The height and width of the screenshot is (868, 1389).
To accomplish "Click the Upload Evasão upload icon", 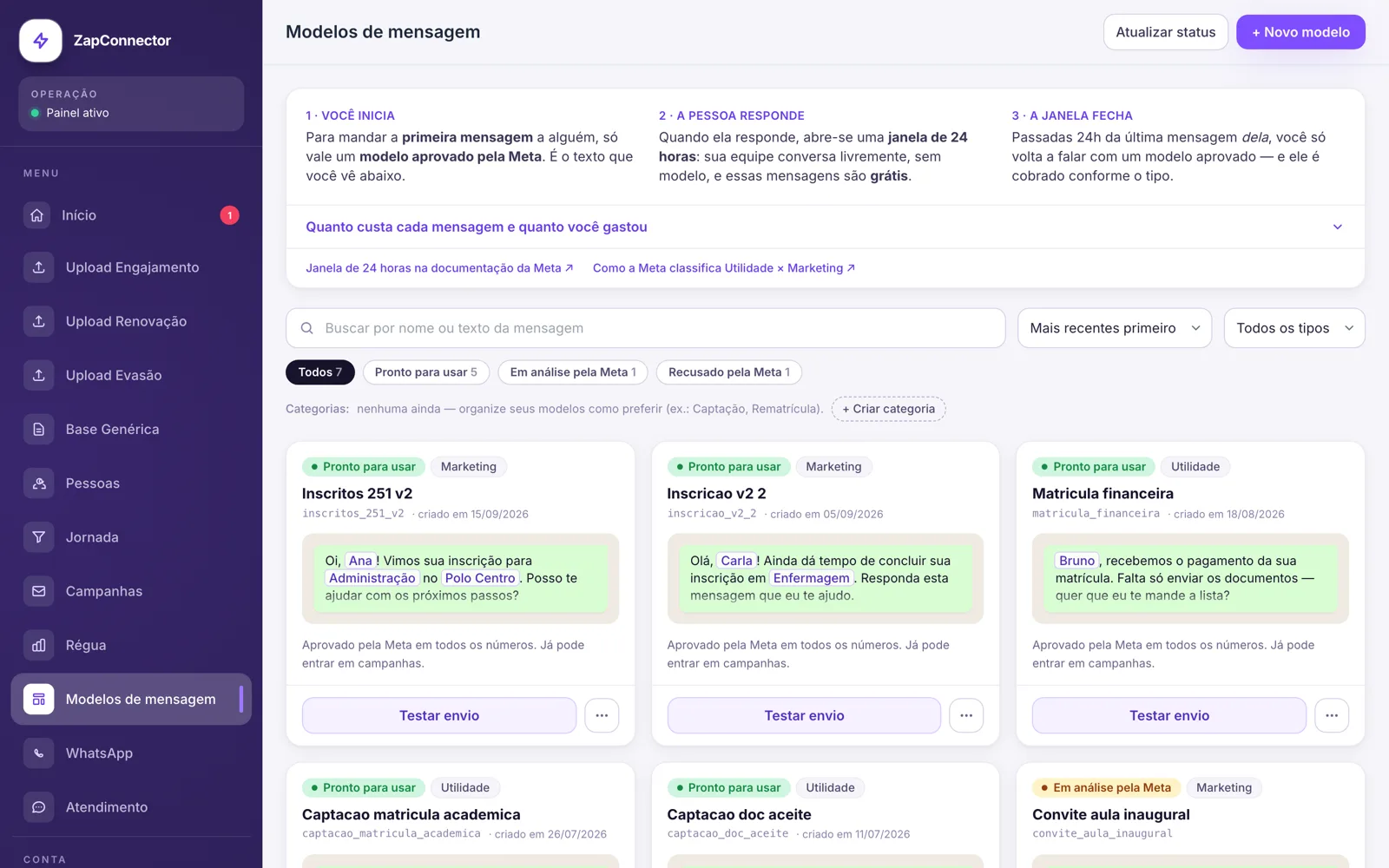I will (x=38, y=375).
